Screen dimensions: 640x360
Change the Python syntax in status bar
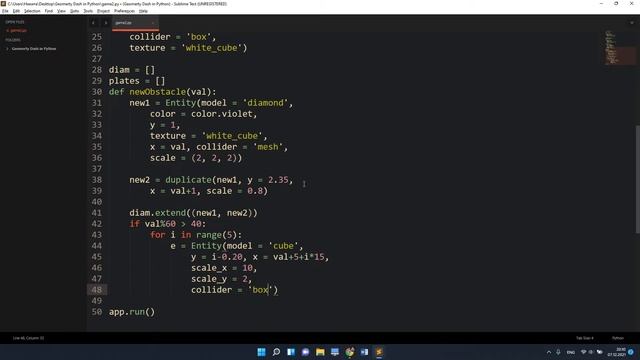coord(618,338)
